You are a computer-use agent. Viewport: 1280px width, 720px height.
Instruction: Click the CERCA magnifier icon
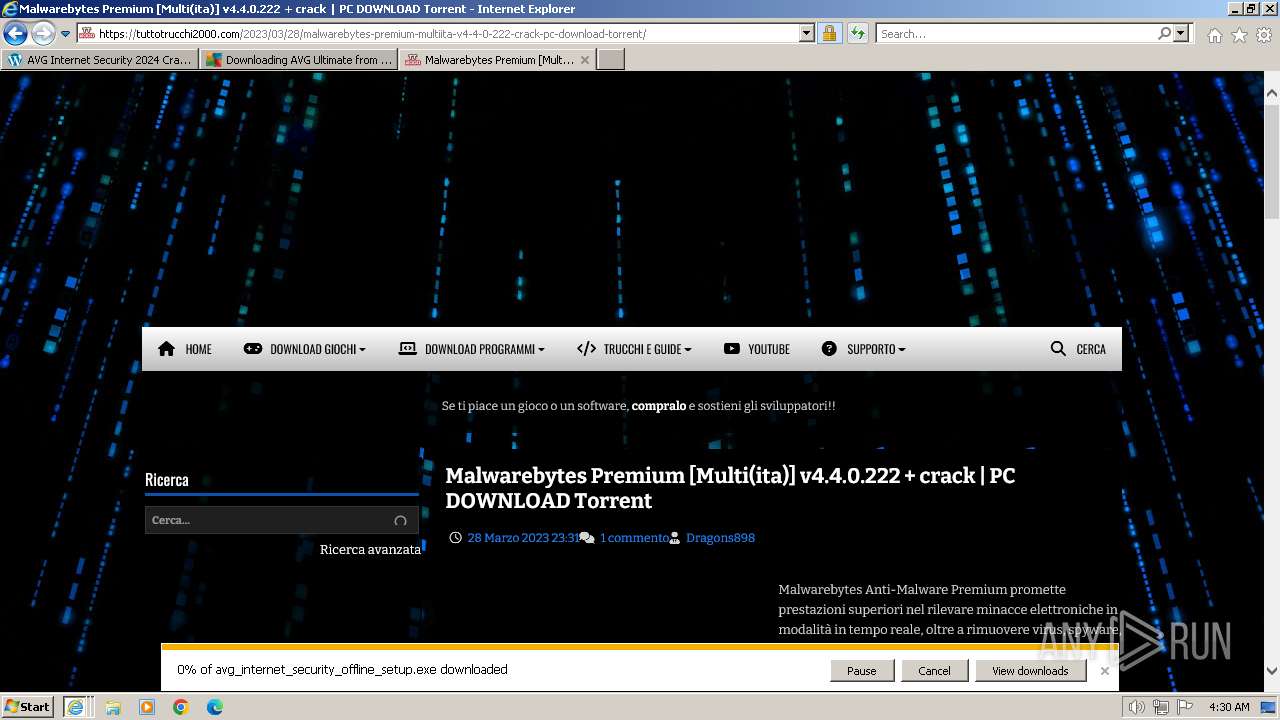pos(1058,349)
